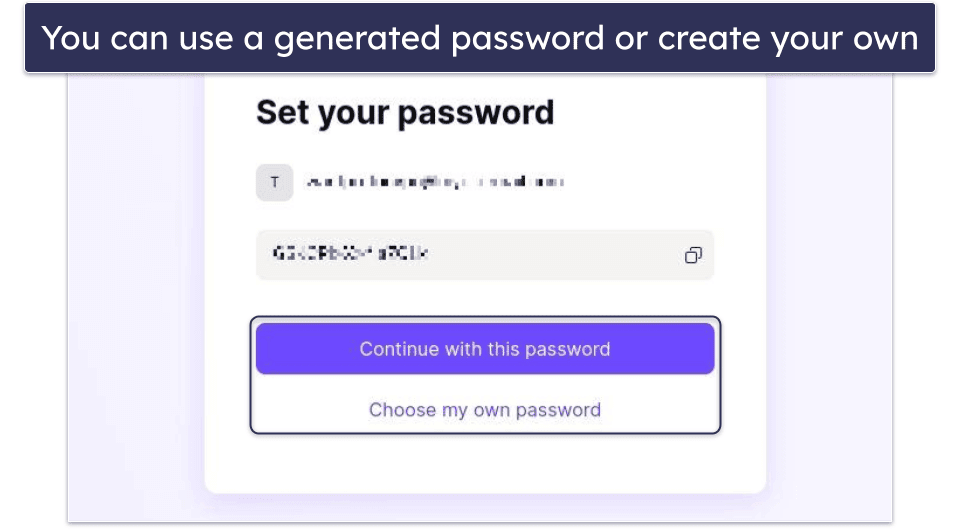
Task: Click the blurred email address text
Action: [435, 183]
